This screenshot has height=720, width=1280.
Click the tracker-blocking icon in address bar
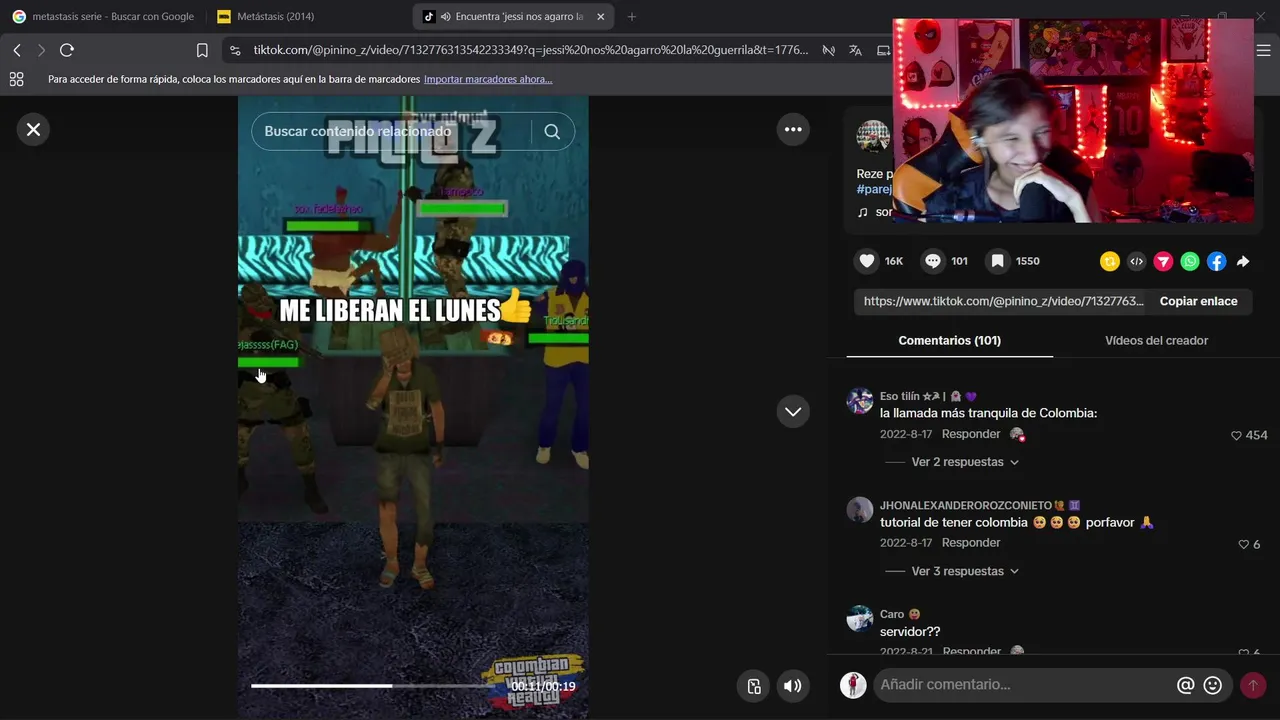828,50
